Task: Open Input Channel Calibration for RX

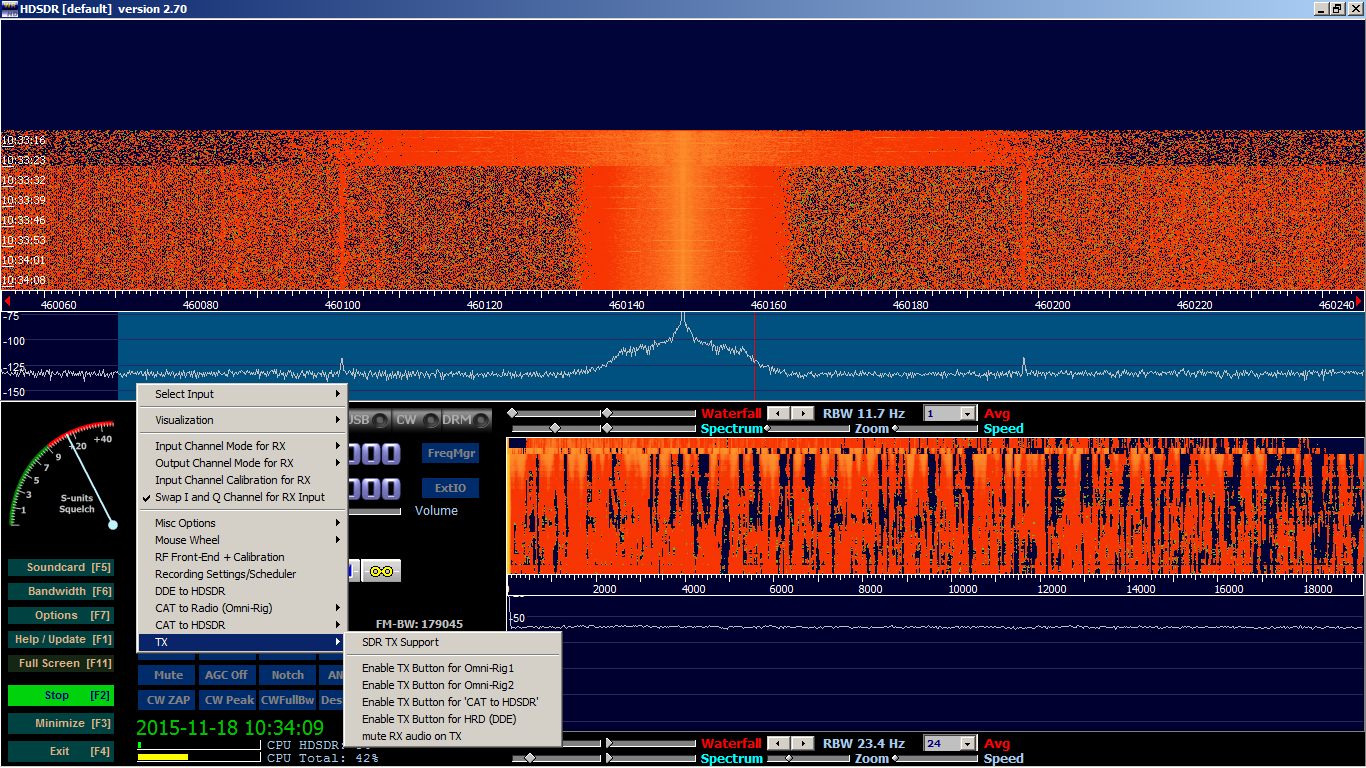Action: tap(240, 480)
